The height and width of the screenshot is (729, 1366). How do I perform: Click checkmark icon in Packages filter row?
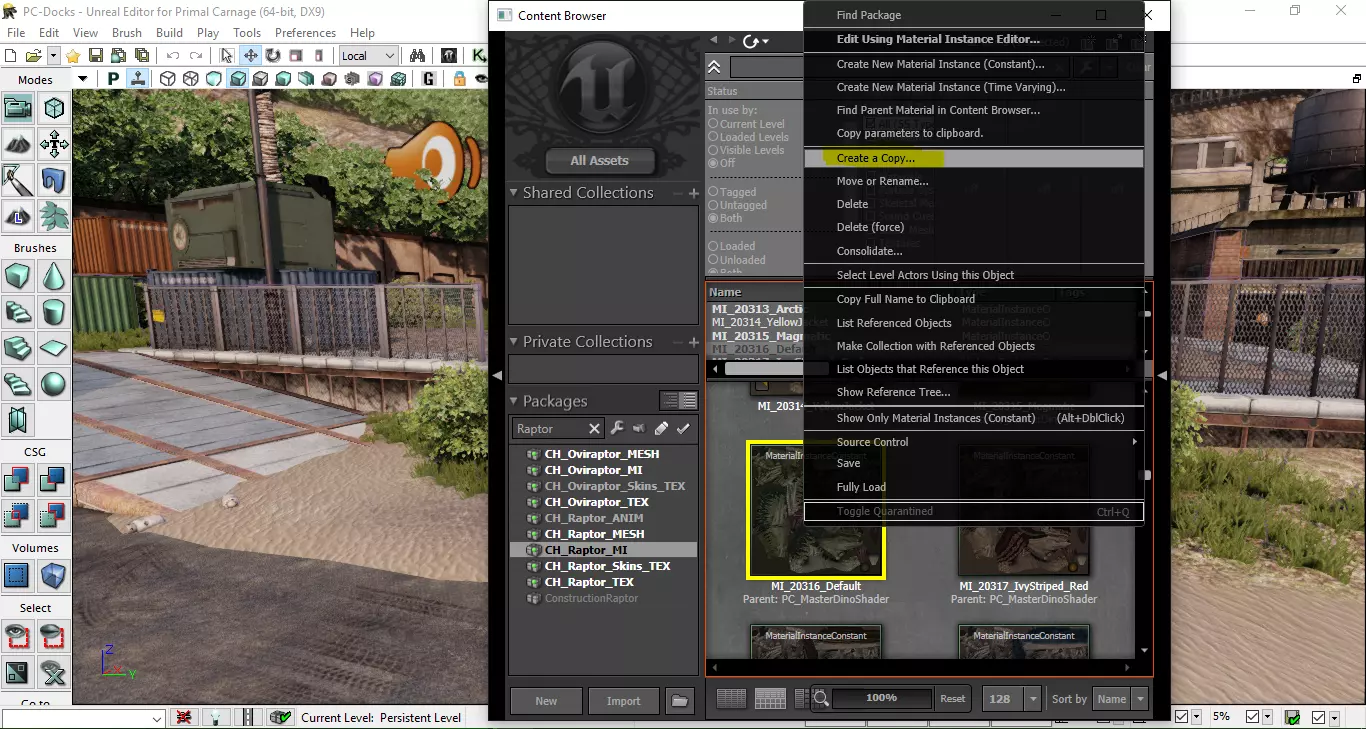683,428
